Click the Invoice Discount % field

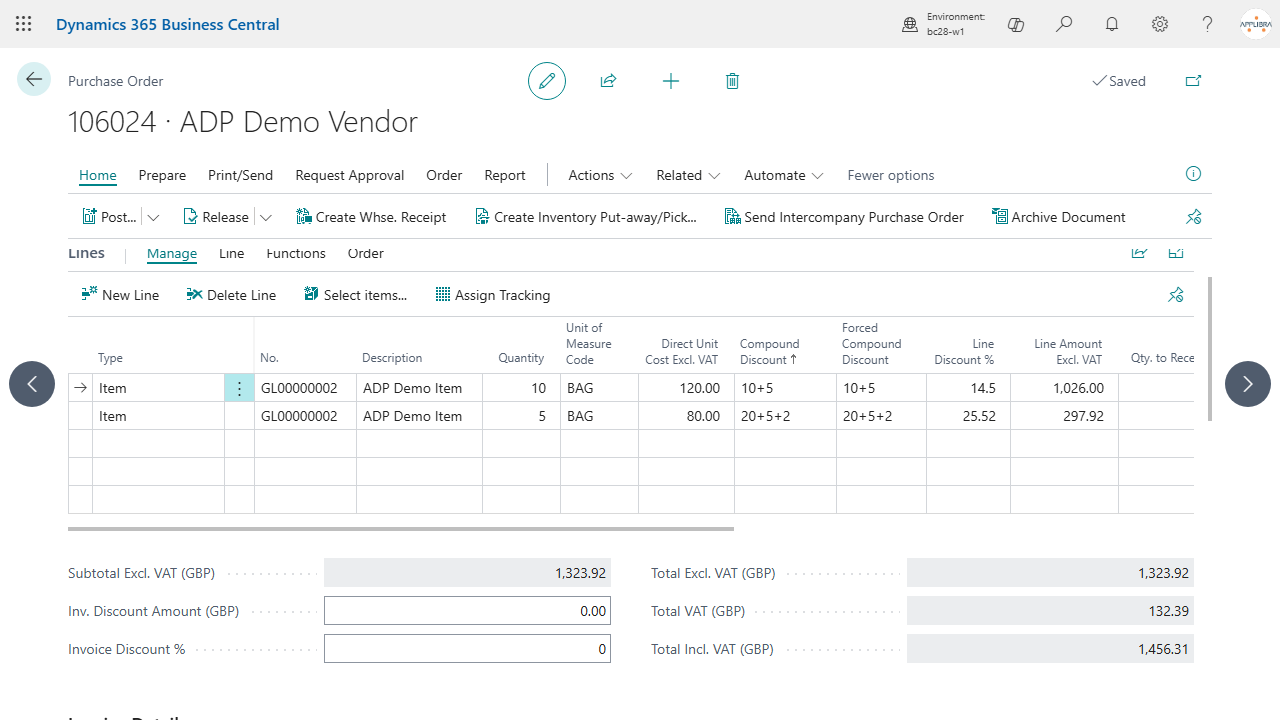click(x=467, y=649)
